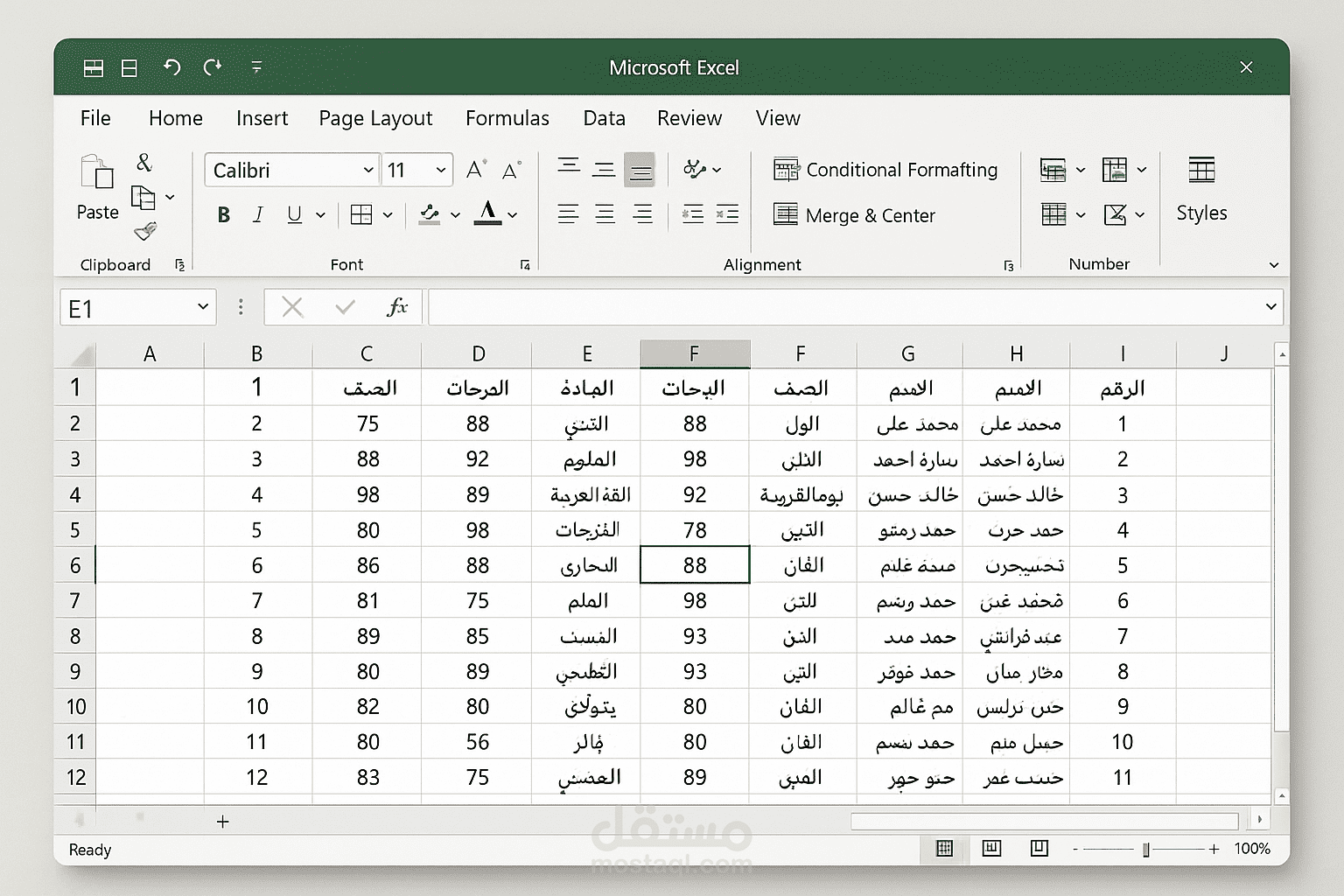Select the Format Painter brush icon

[145, 231]
